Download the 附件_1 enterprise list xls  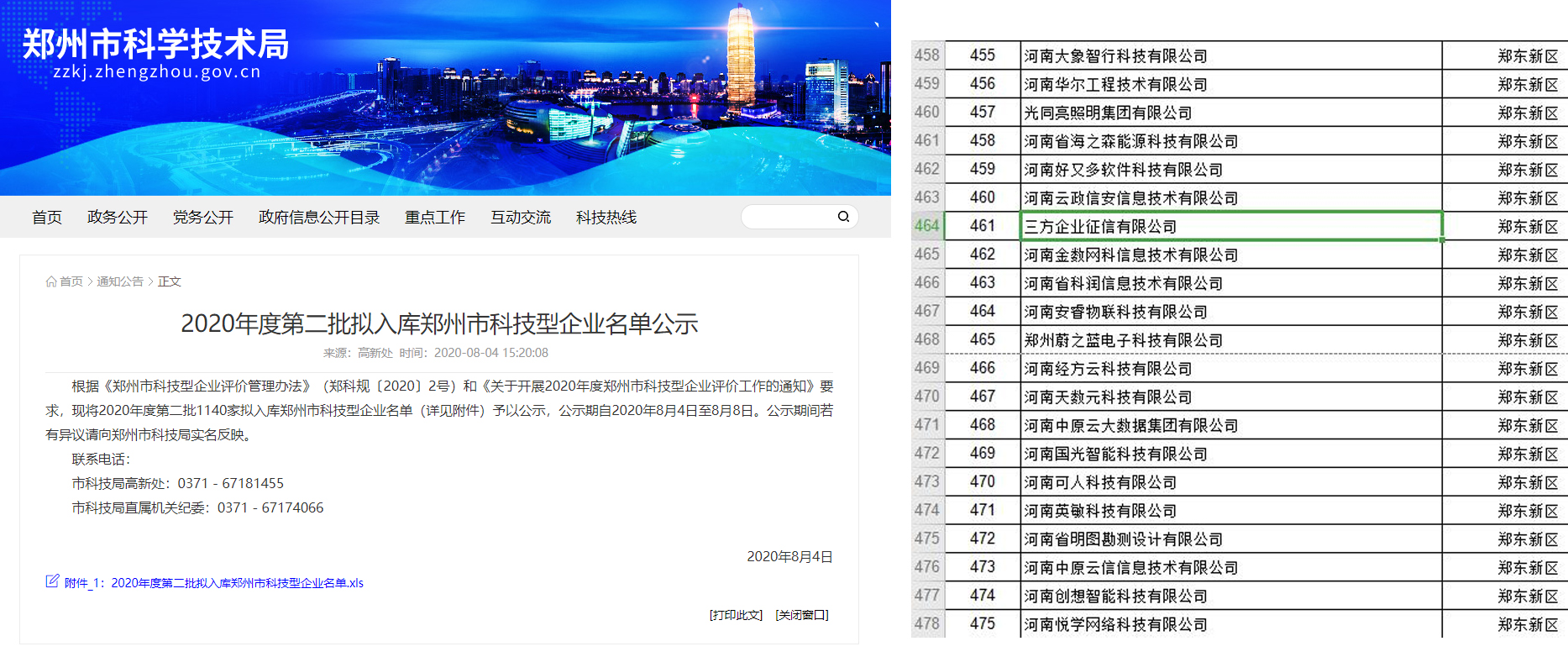(x=214, y=583)
